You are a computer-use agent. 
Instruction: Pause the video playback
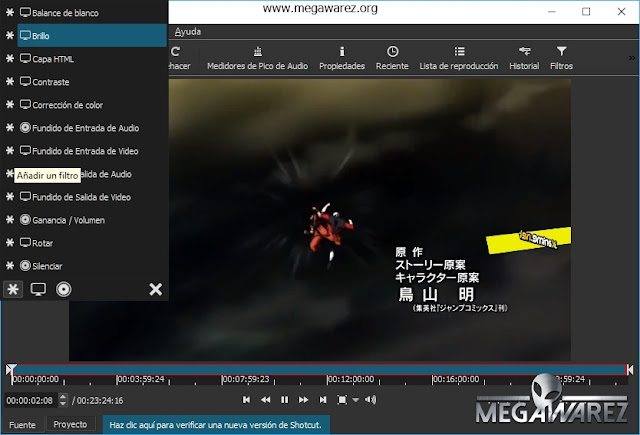pyautogui.click(x=284, y=400)
